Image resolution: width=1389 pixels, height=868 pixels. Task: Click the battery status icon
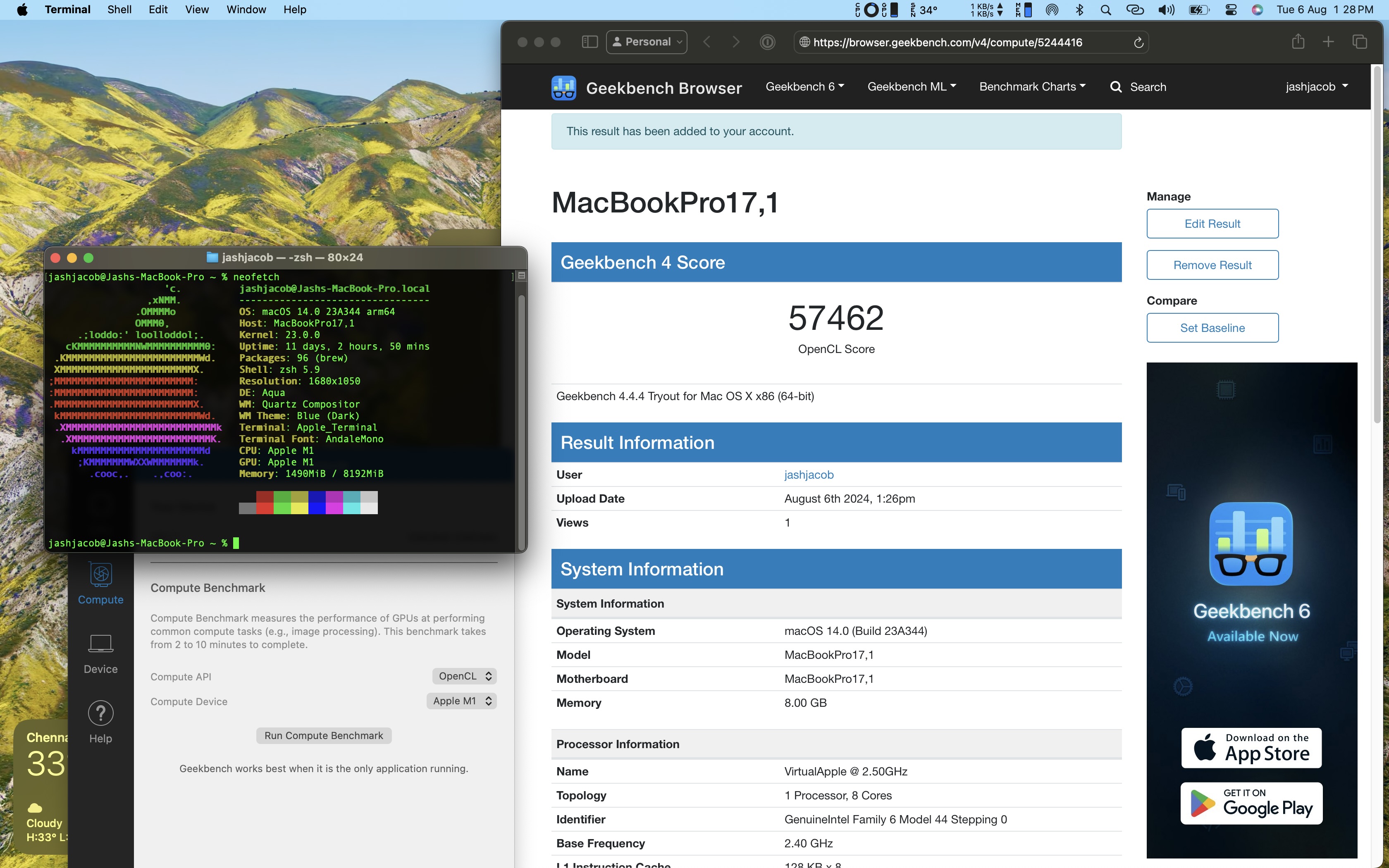[1199, 10]
